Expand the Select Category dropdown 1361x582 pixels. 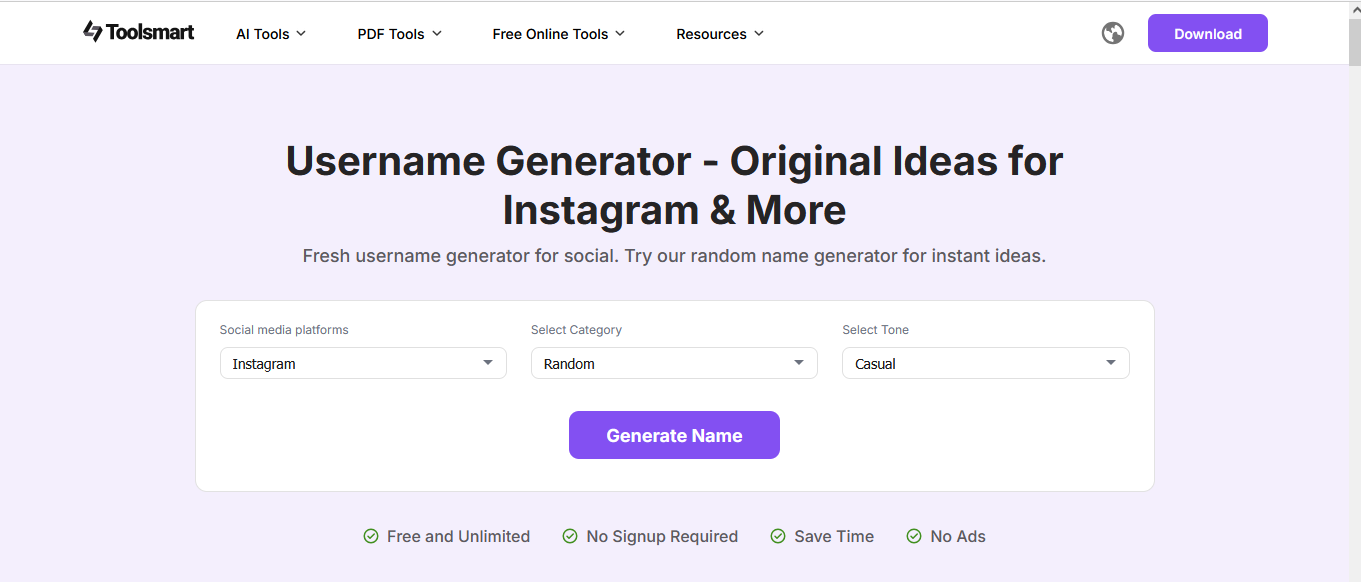pos(674,363)
